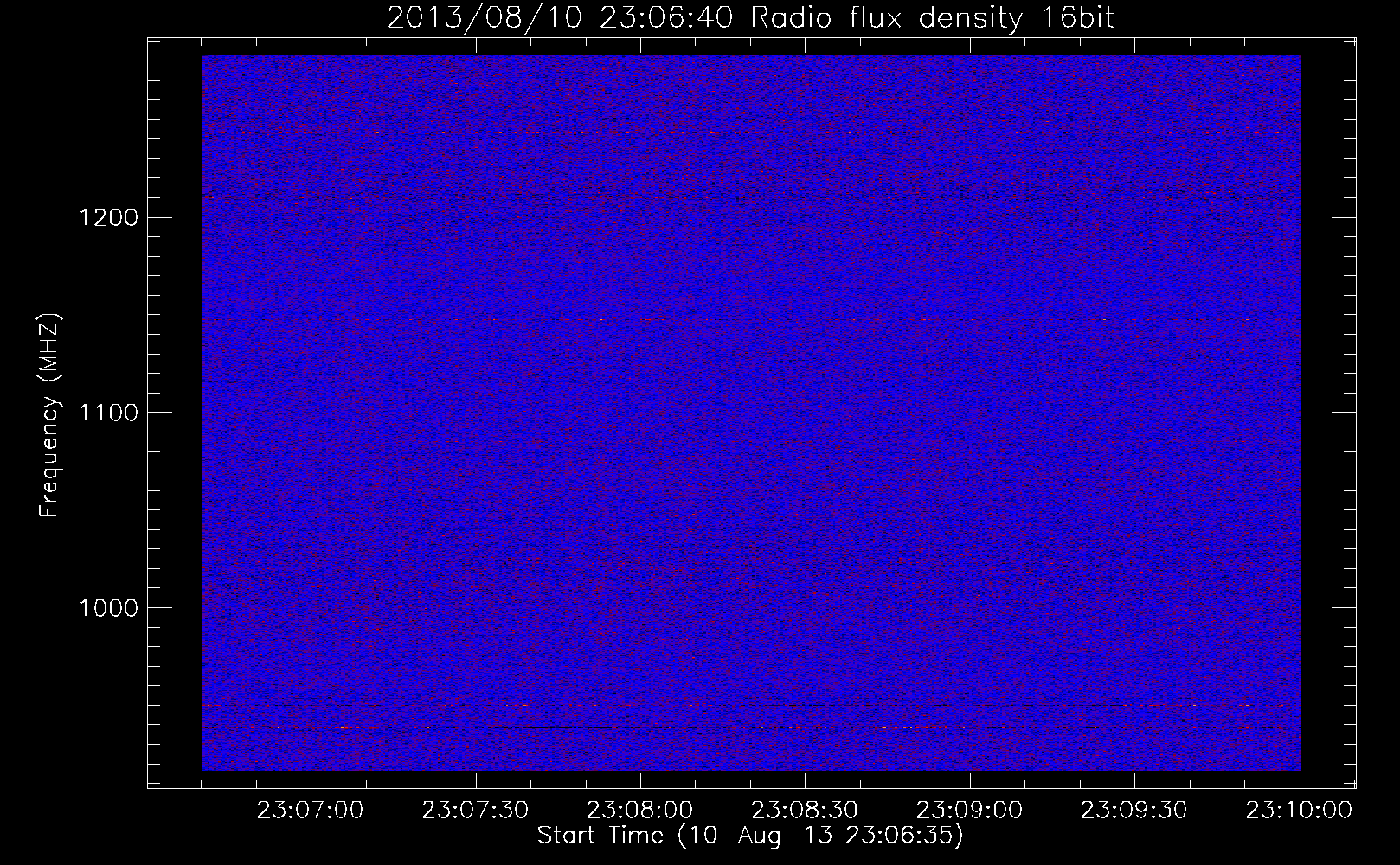Click the "Frequency (MHZ)" axis label
The width and height of the screenshot is (1400, 865).
point(49,415)
